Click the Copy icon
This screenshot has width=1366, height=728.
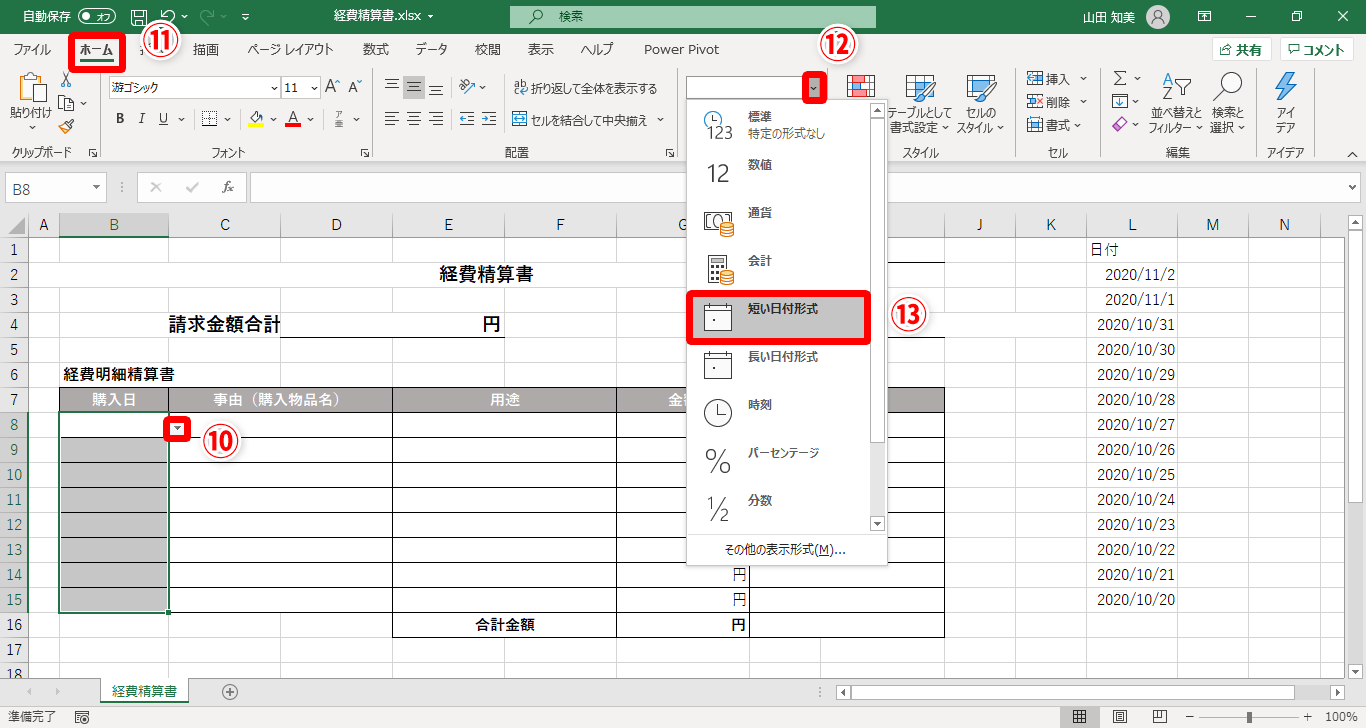pos(67,103)
